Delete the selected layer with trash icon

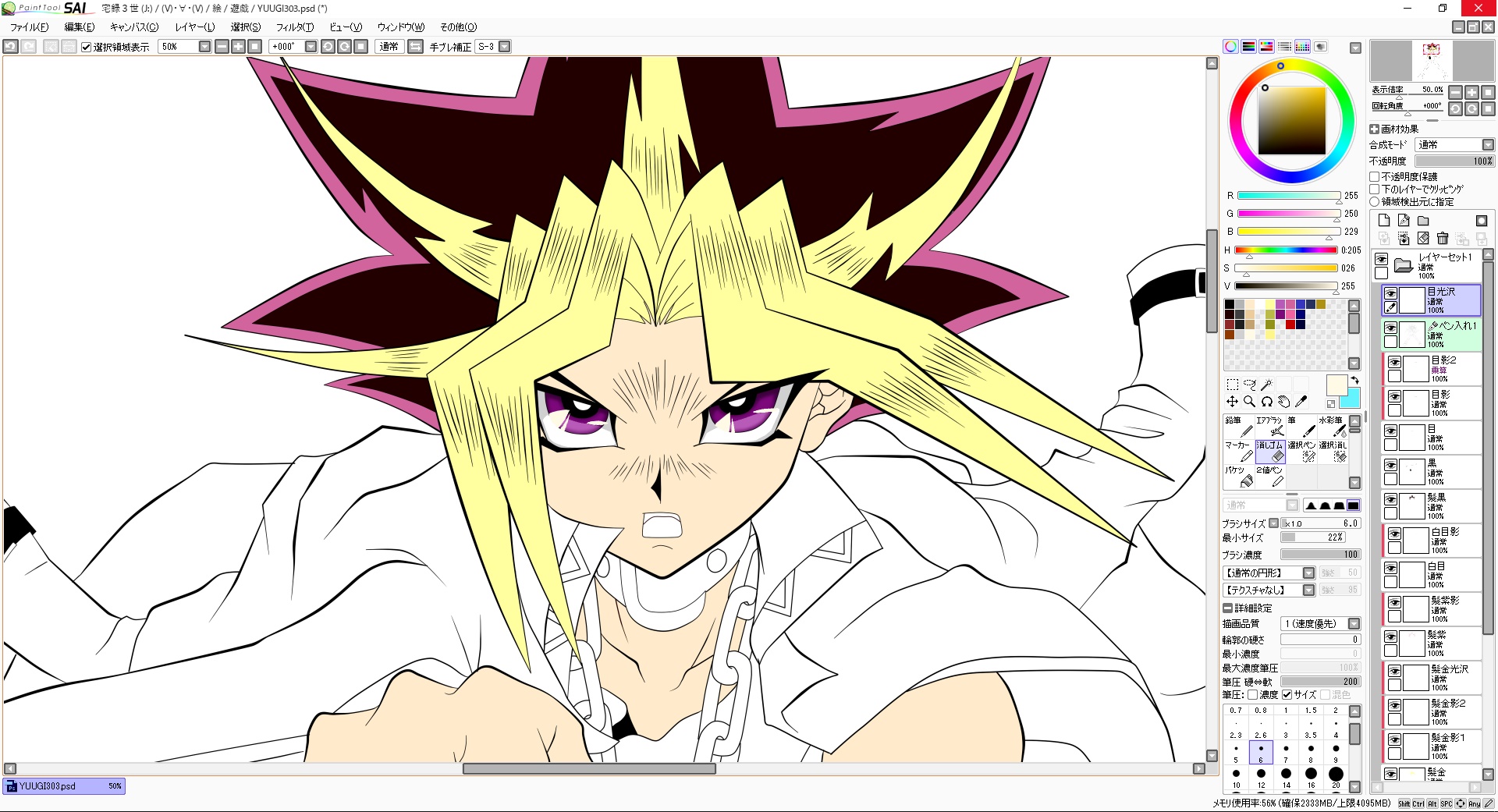coord(1443,238)
